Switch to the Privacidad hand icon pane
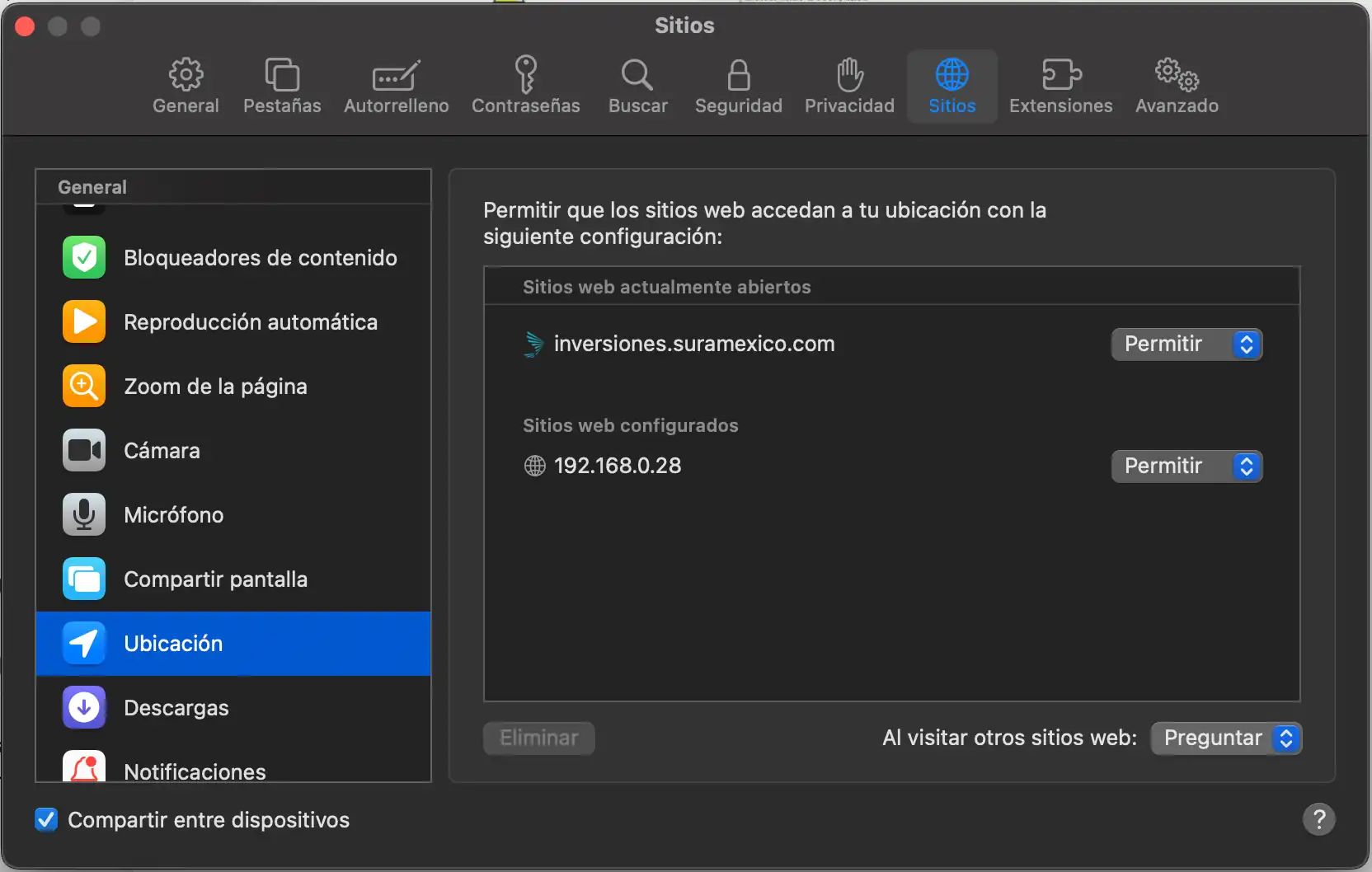The width and height of the screenshot is (1372, 872). tap(849, 86)
